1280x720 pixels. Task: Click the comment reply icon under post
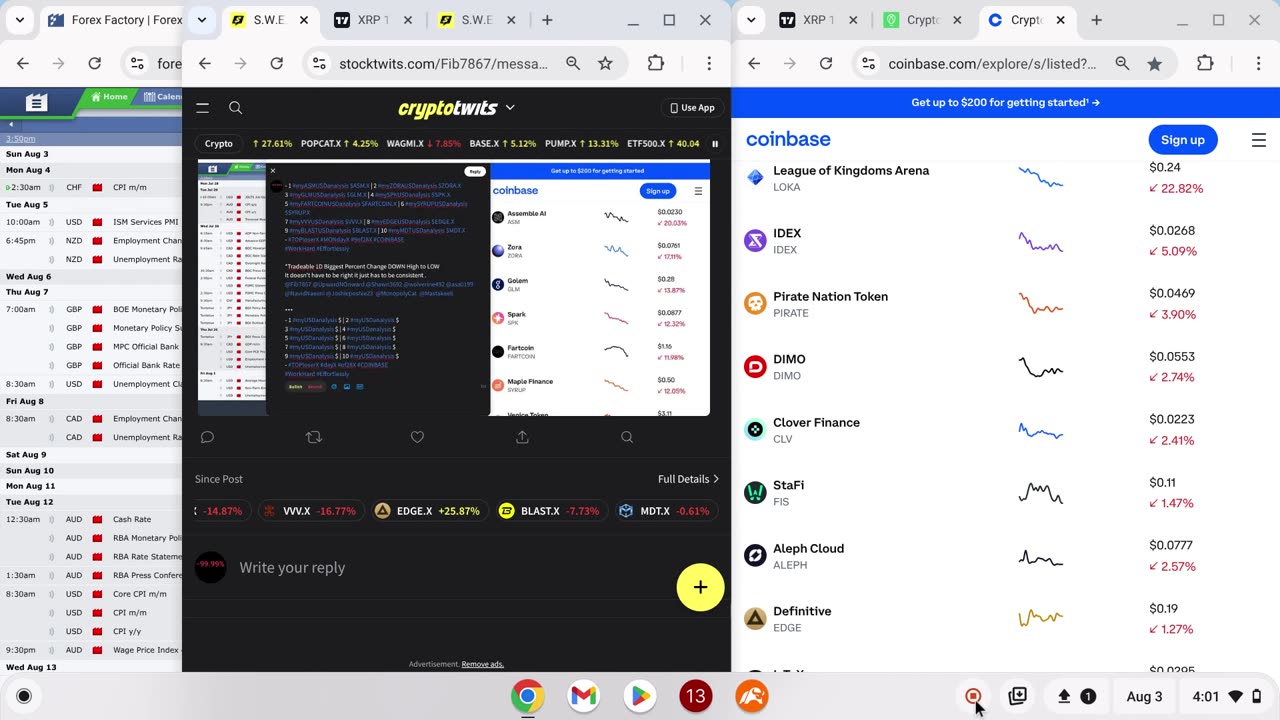(208, 437)
